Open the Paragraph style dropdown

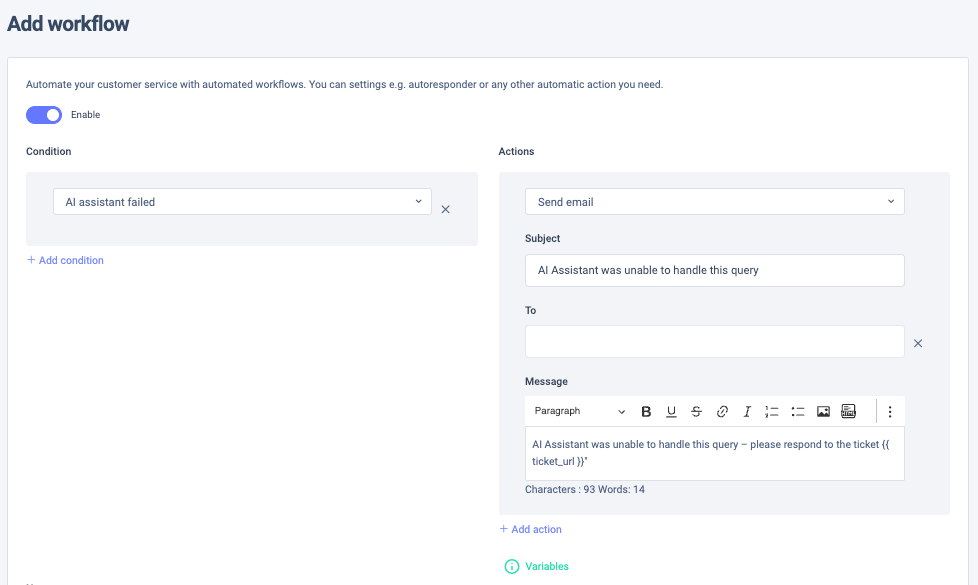pyautogui.click(x=579, y=411)
